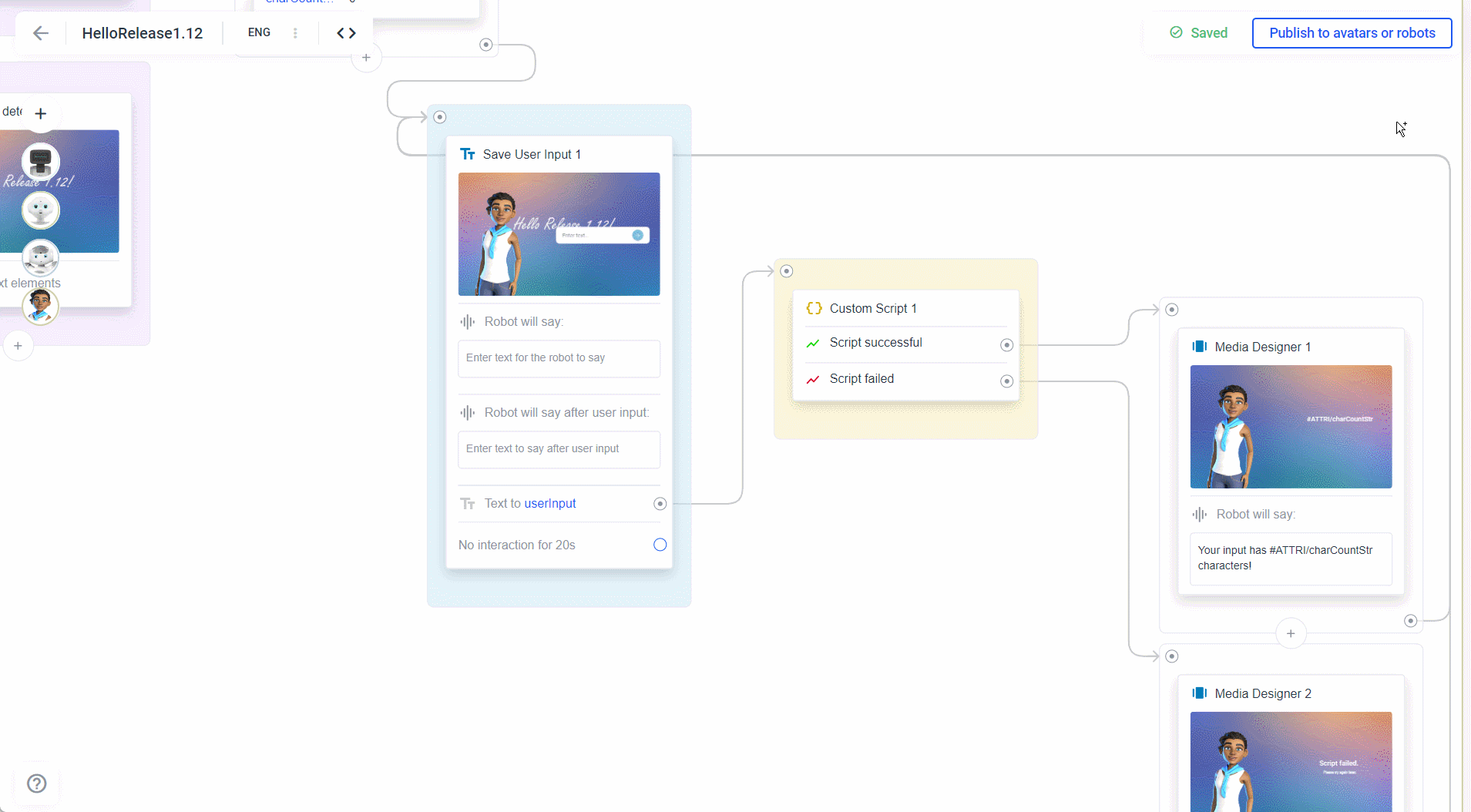Click the Robot will say waveform icon in Media Designer 1
Image resolution: width=1471 pixels, height=812 pixels.
[x=1199, y=515]
